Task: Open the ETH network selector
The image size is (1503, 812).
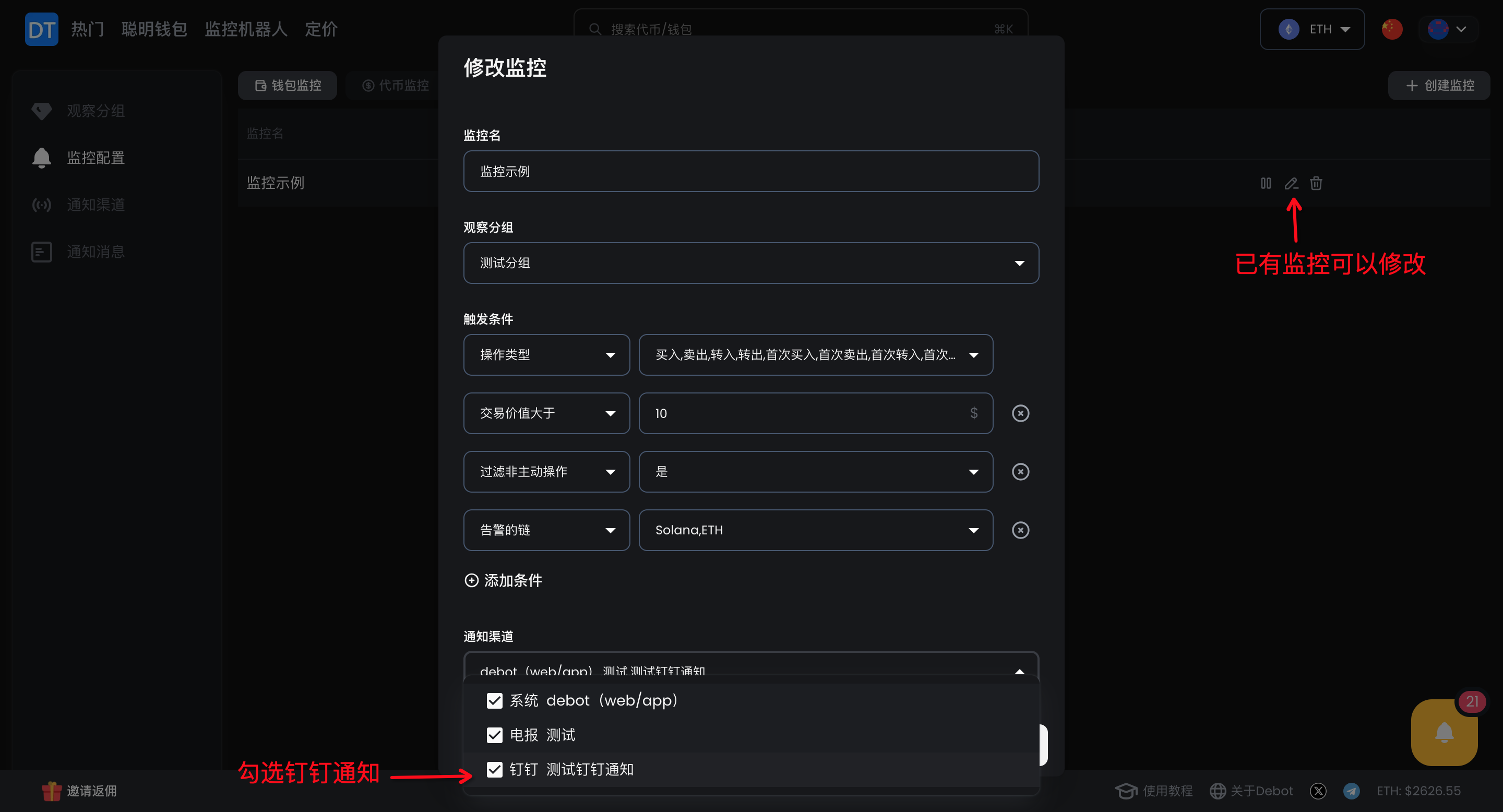Action: click(1312, 29)
